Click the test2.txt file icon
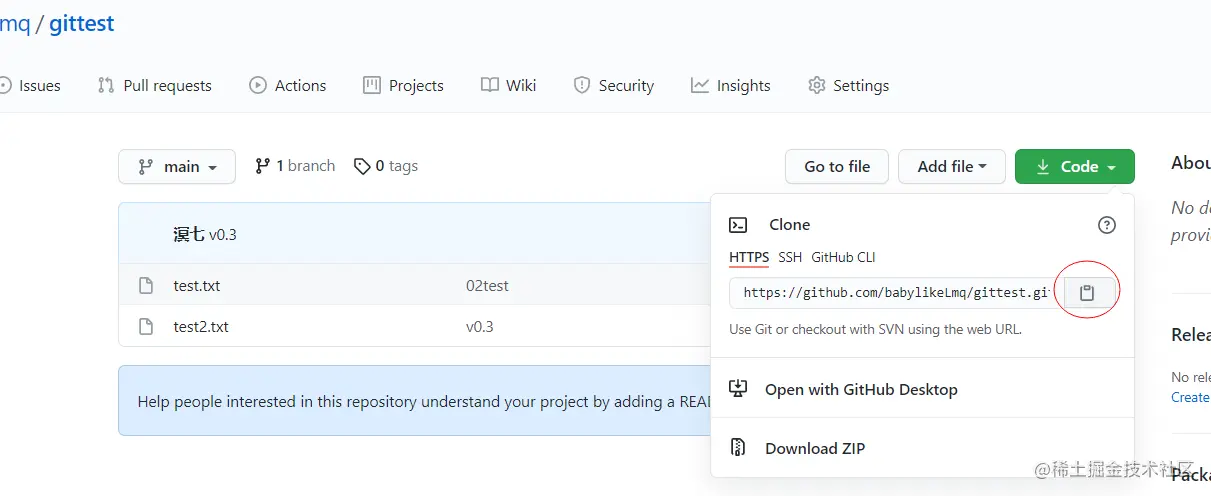Image resolution: width=1211 pixels, height=496 pixels. pyautogui.click(x=146, y=326)
